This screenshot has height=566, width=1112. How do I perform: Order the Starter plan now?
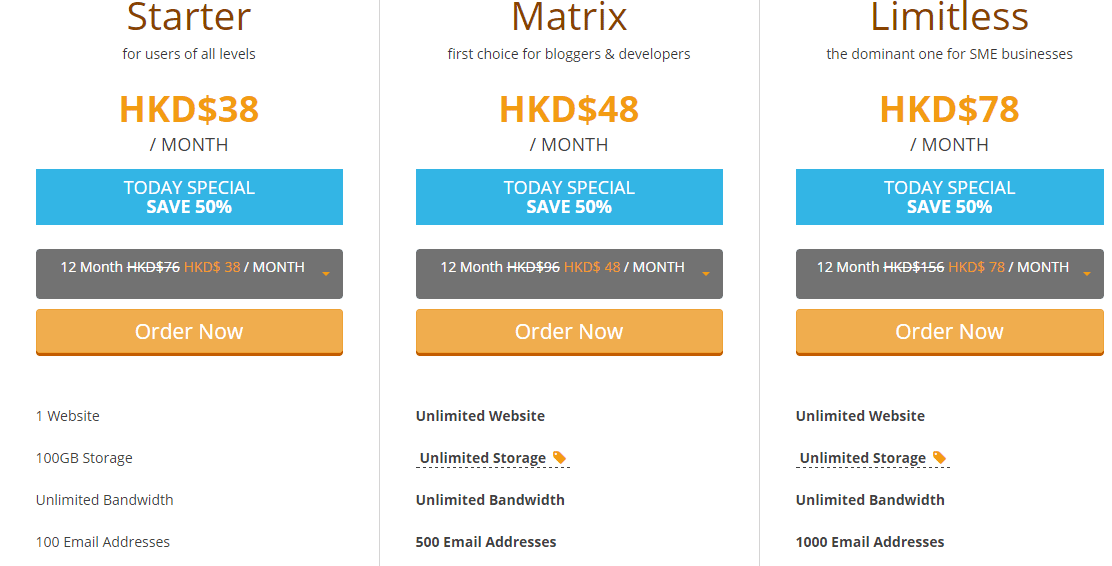pos(189,332)
